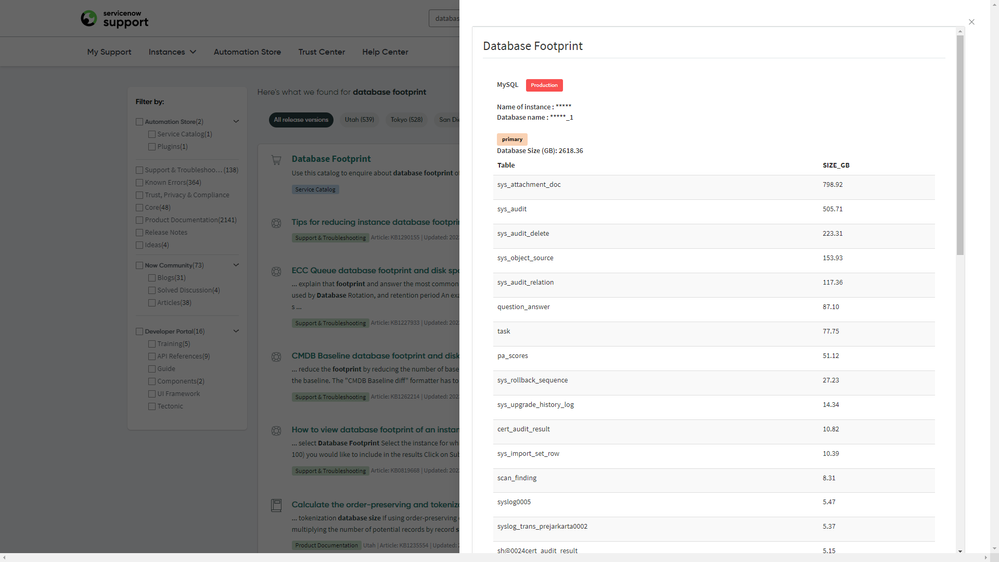Collapse the Automation Store filter group

(x=236, y=122)
